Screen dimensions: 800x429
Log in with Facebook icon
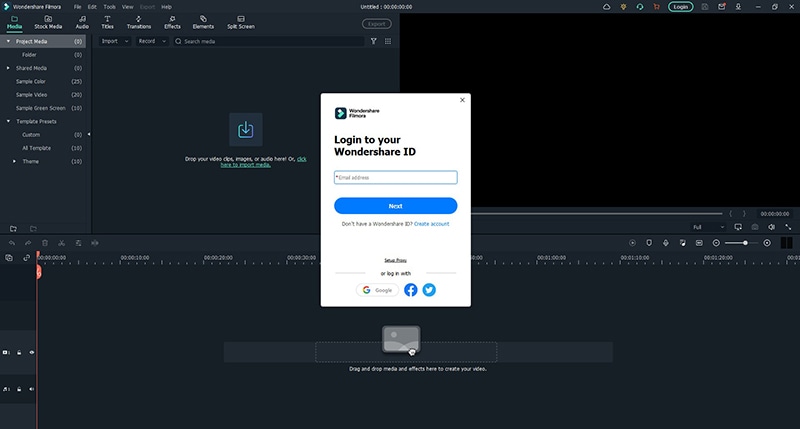[411, 290]
